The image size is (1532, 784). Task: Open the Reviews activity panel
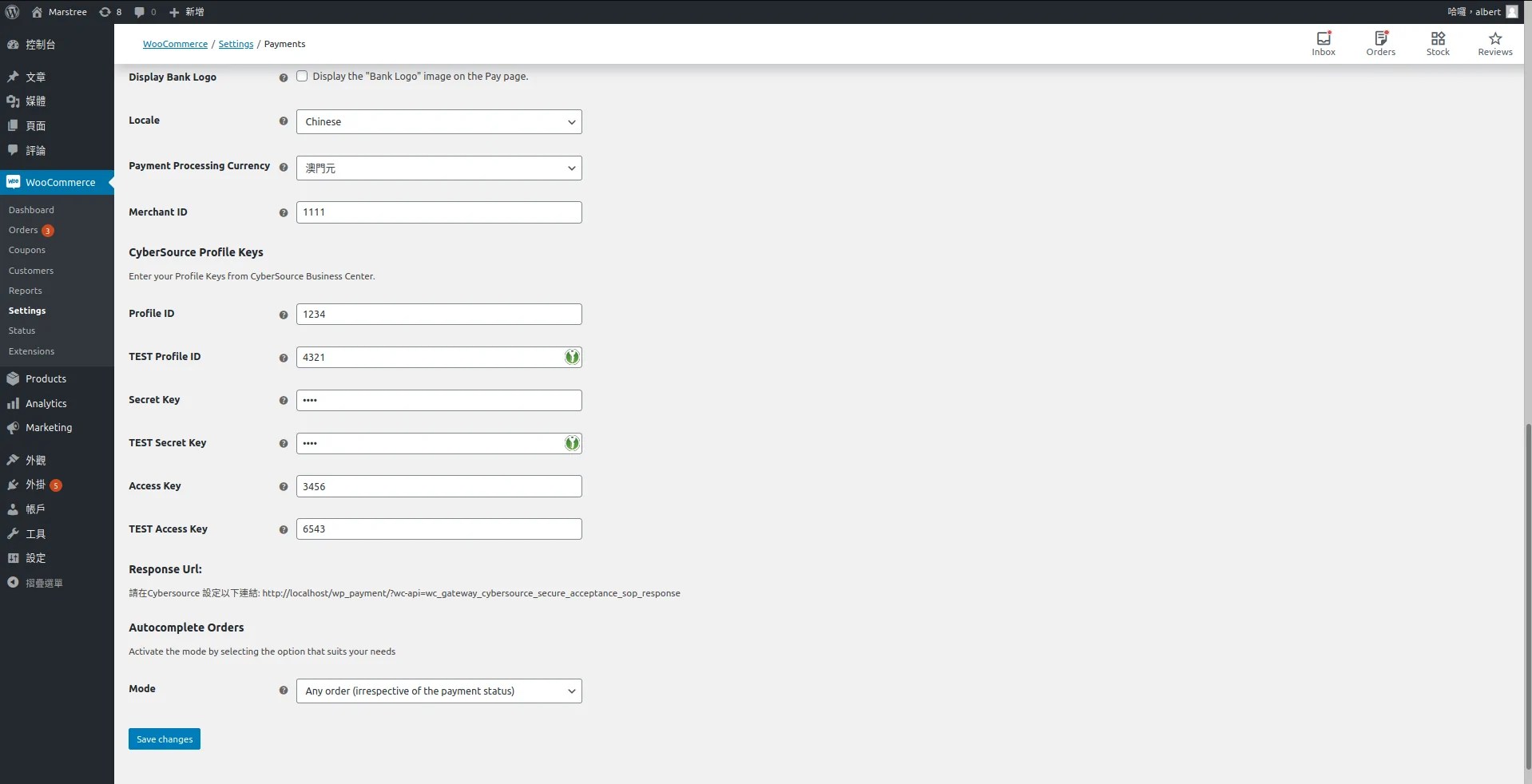click(1495, 44)
